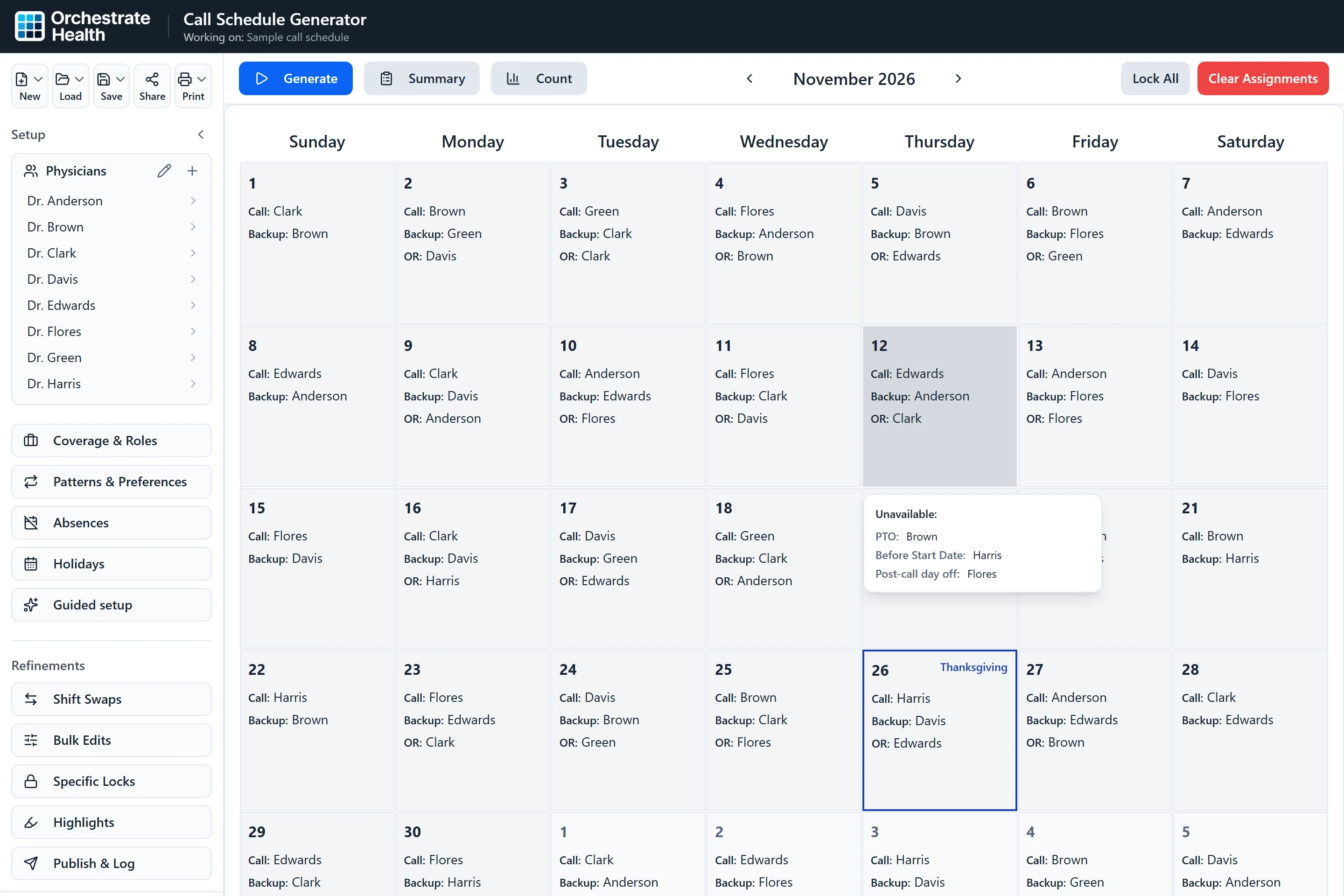This screenshot has width=1344, height=896.
Task: Select November 30 Backup: Harris entry
Action: (442, 883)
